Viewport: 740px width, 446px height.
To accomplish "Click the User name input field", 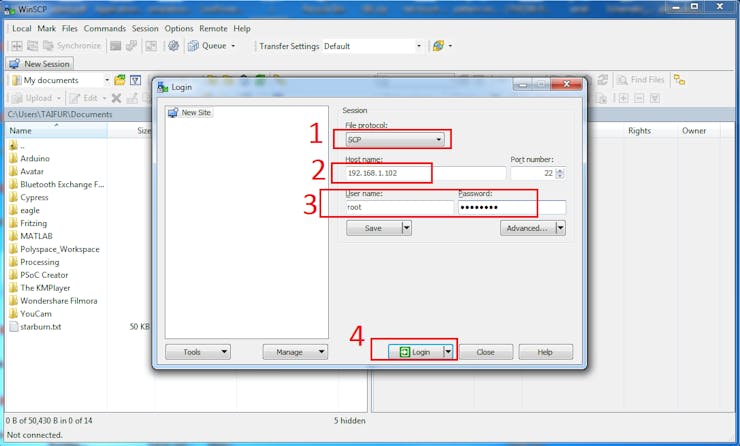I will pyautogui.click(x=399, y=207).
